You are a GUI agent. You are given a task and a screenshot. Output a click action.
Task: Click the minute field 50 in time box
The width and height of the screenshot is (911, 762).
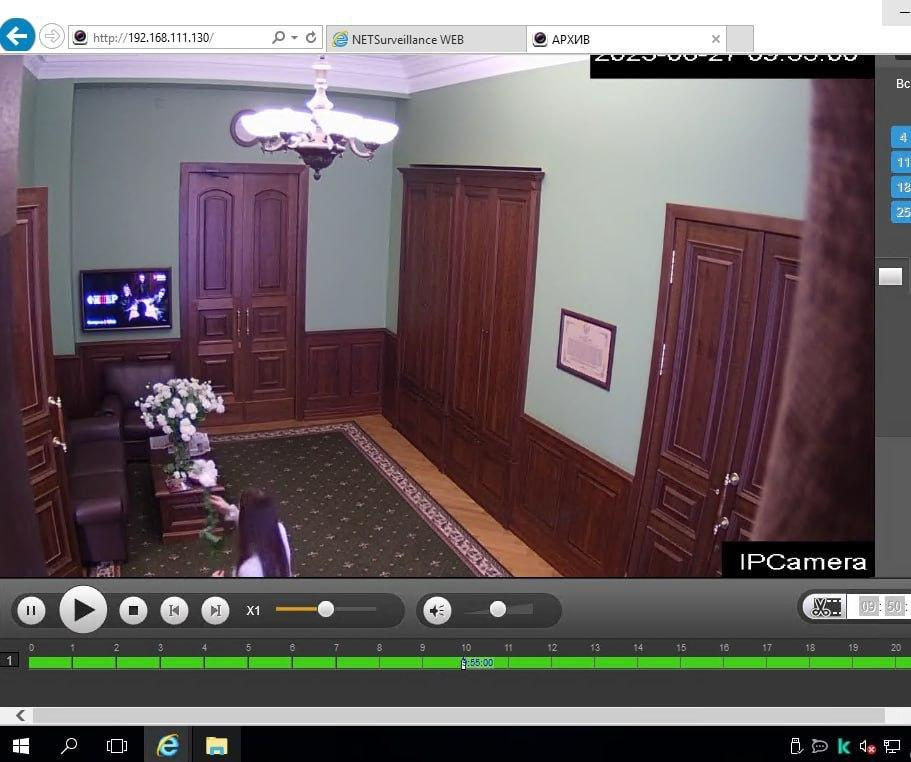(x=894, y=607)
